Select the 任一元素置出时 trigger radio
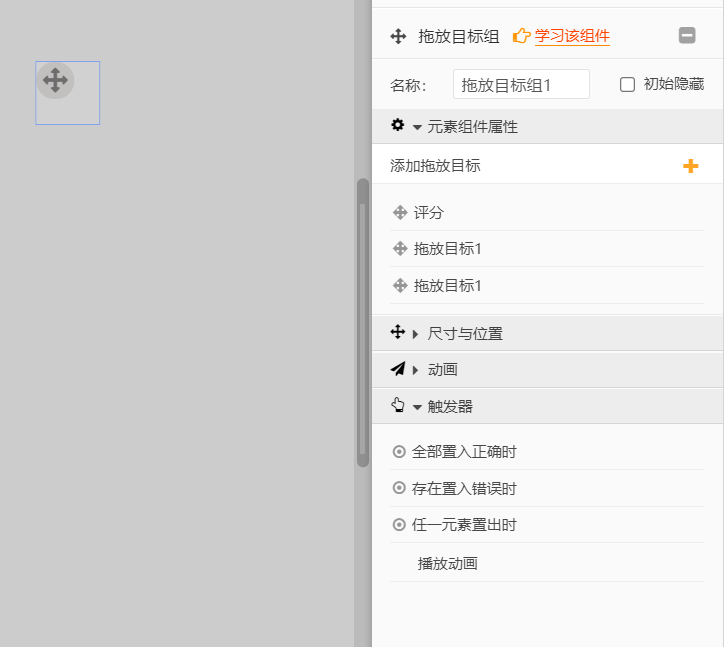 399,525
